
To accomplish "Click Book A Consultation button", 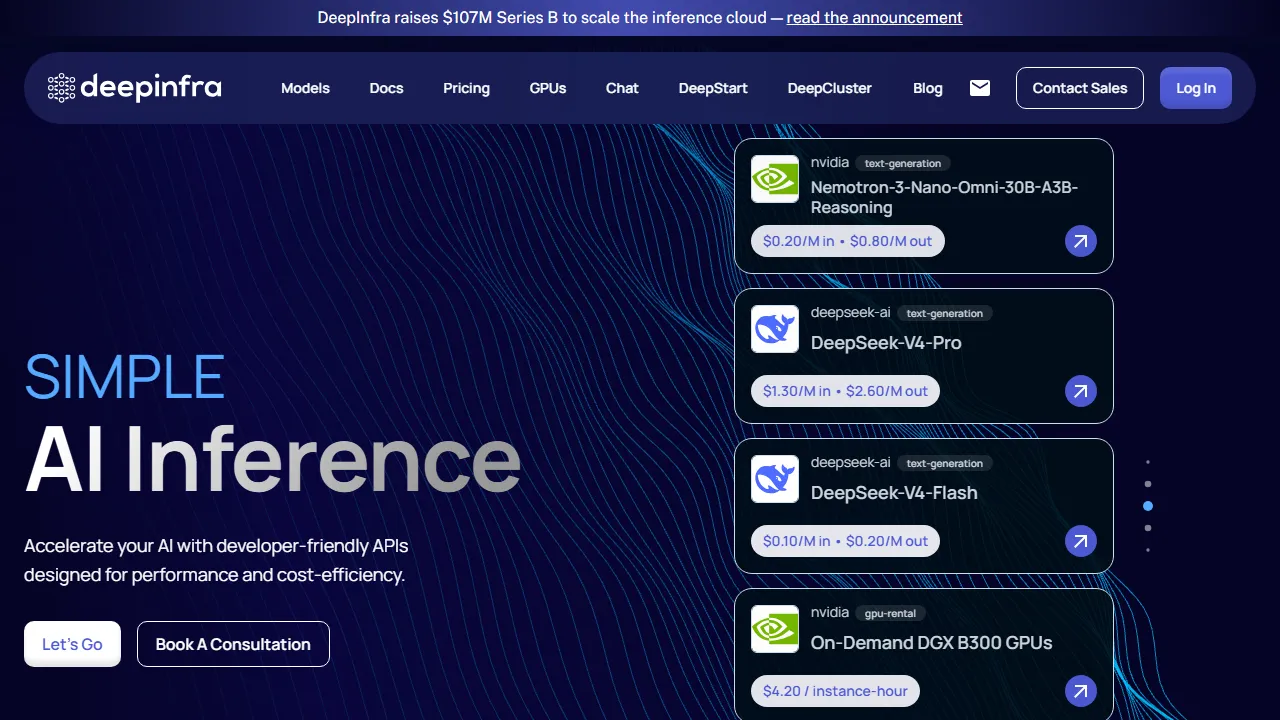I will coord(233,644).
